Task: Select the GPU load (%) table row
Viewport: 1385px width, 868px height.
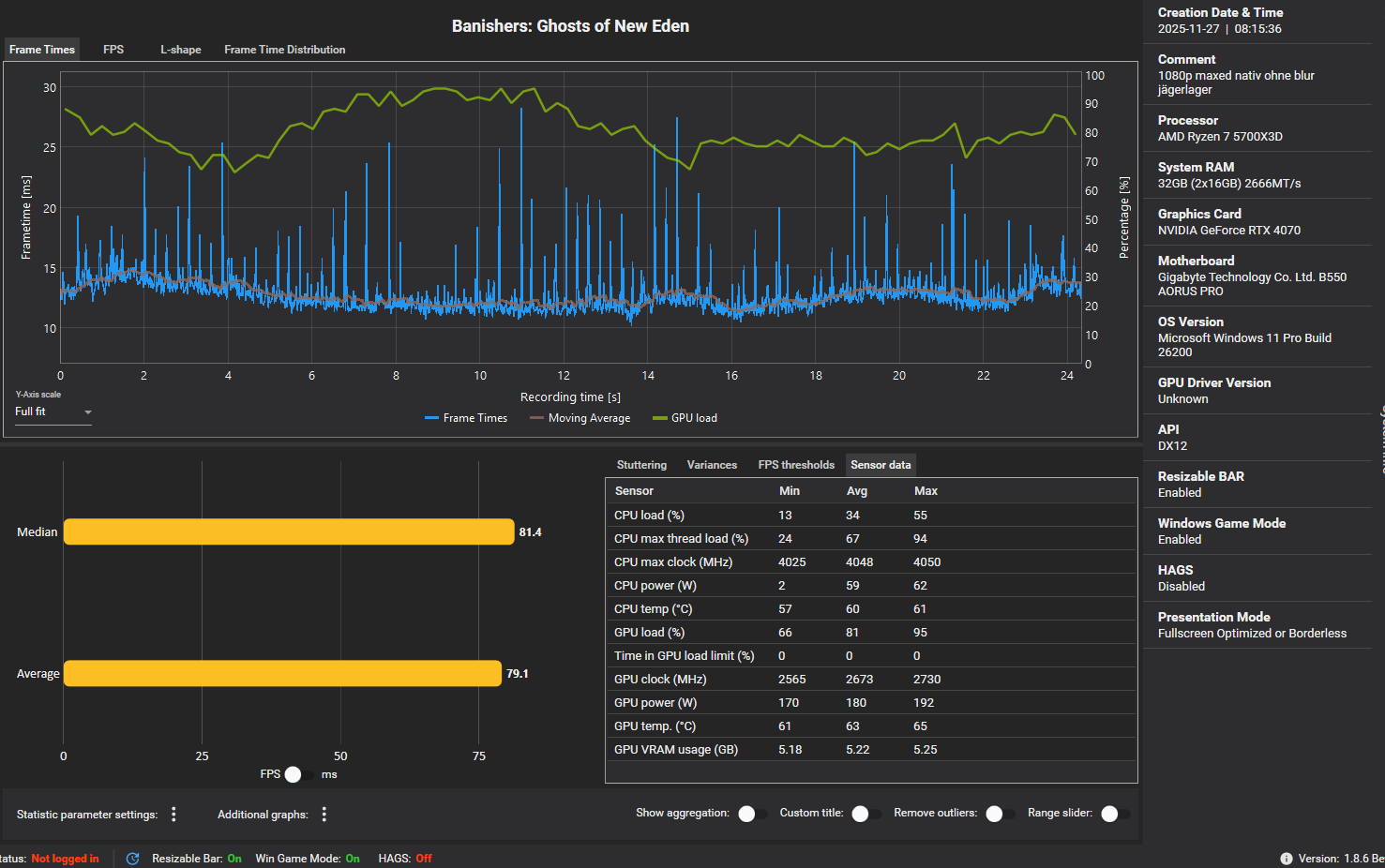Action: pos(871,633)
